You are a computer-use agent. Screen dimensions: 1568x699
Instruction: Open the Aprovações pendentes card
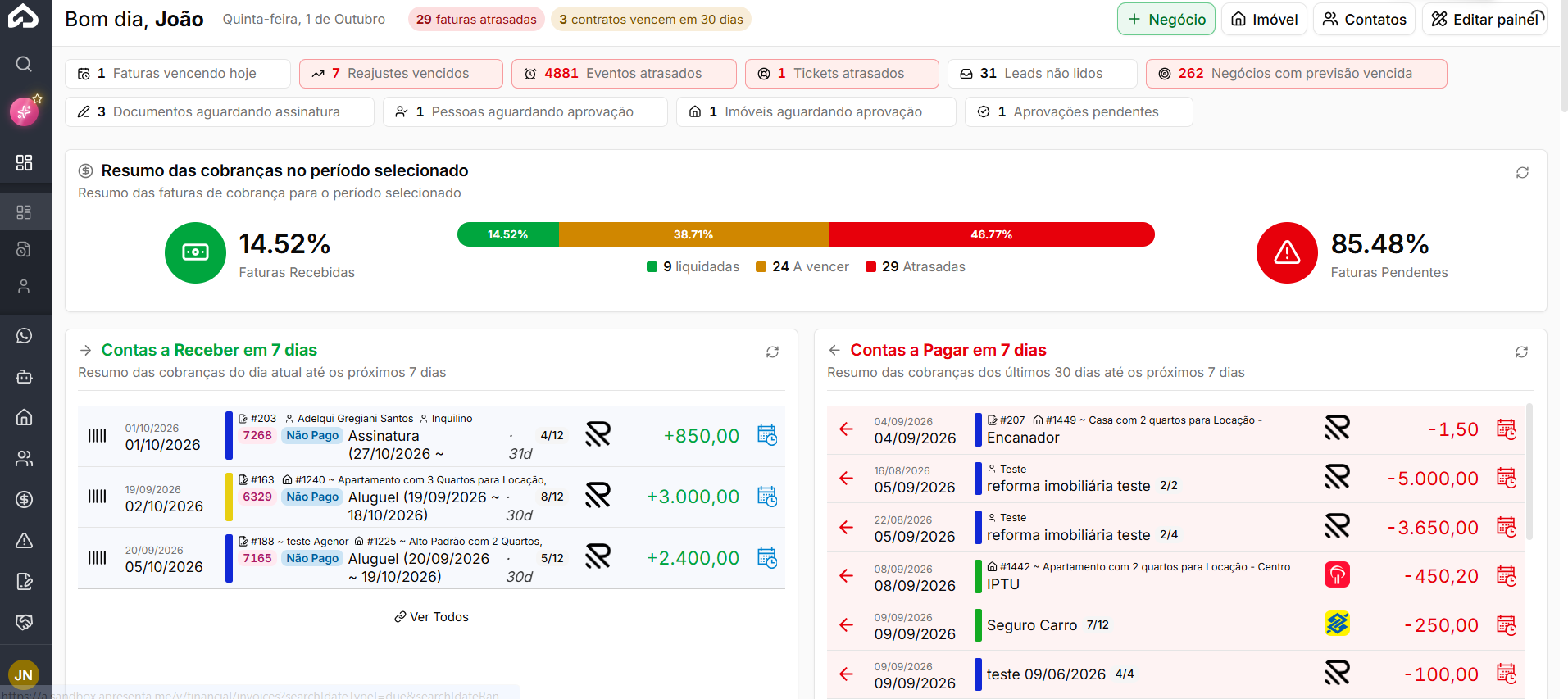coord(1079,112)
